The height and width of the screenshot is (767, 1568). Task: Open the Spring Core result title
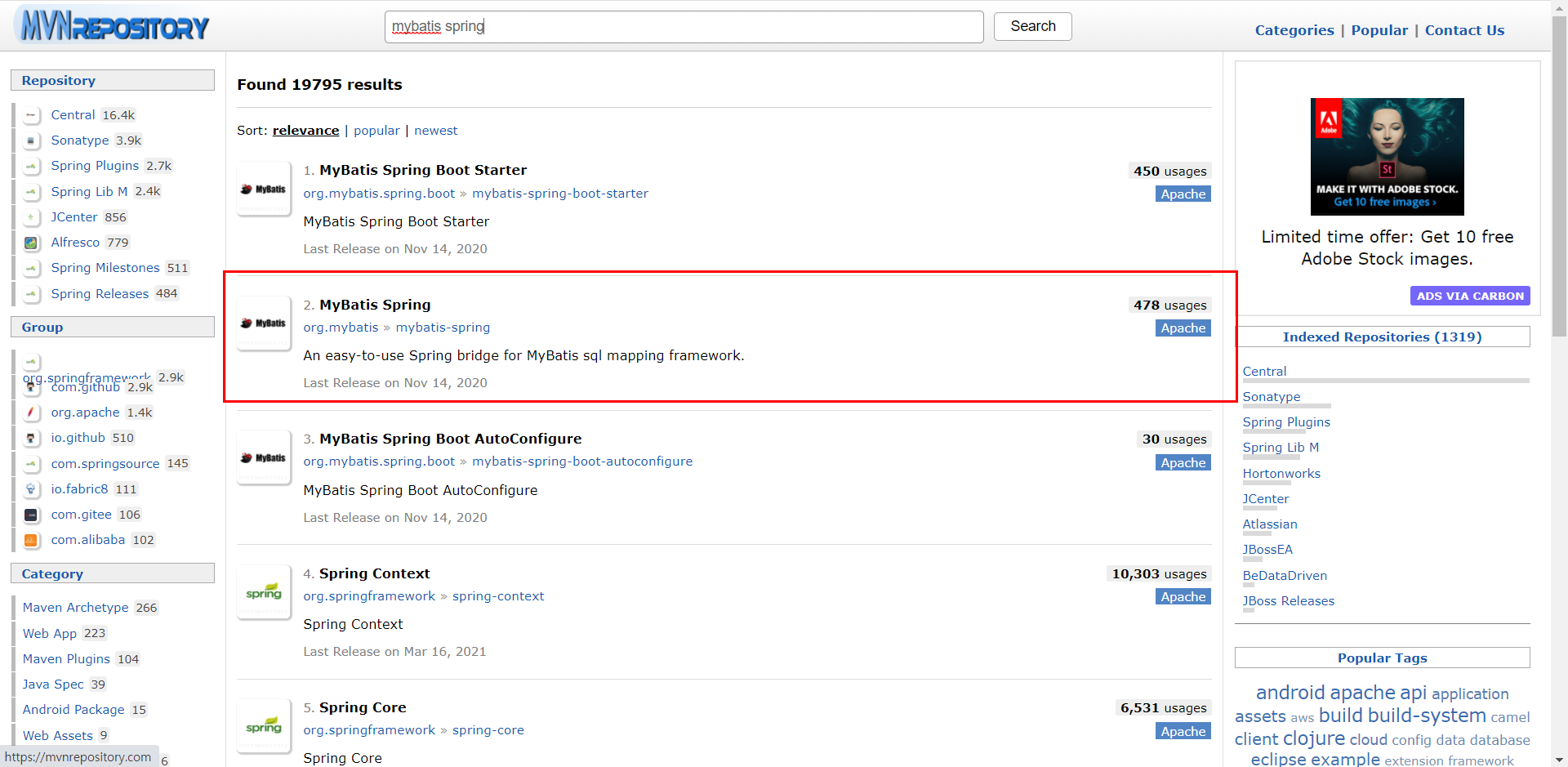pos(363,707)
